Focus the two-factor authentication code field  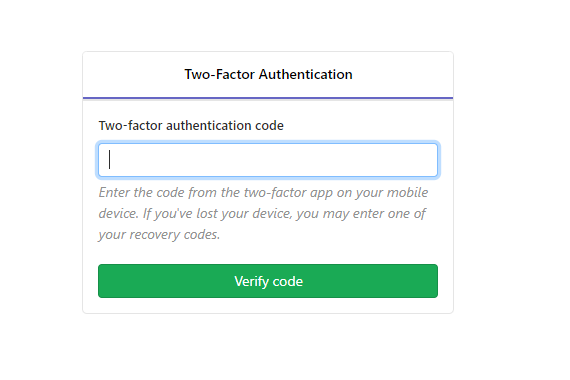(268, 160)
